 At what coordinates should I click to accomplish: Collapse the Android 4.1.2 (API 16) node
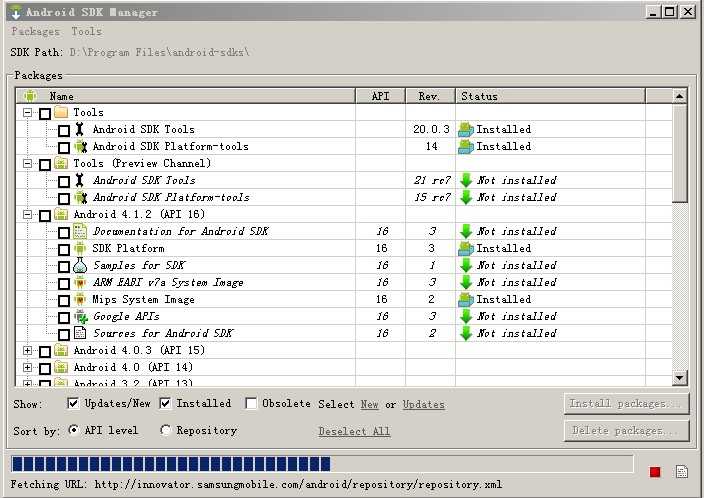(27, 215)
